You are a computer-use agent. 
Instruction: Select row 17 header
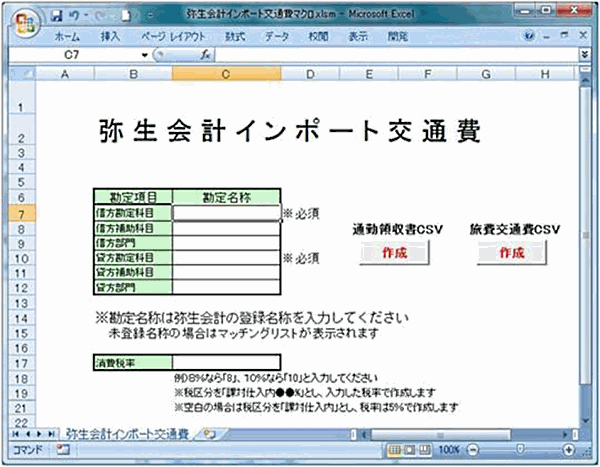(x=22, y=363)
